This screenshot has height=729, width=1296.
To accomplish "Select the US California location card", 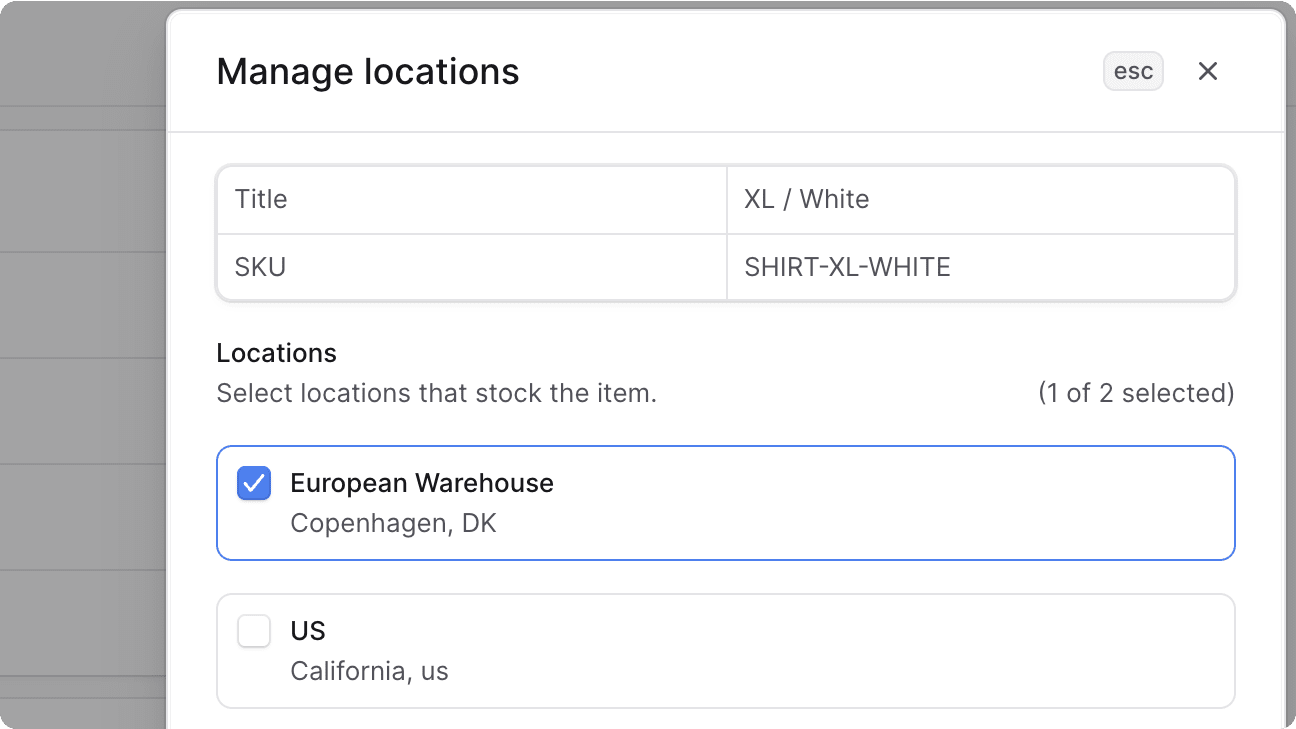I will pyautogui.click(x=726, y=651).
